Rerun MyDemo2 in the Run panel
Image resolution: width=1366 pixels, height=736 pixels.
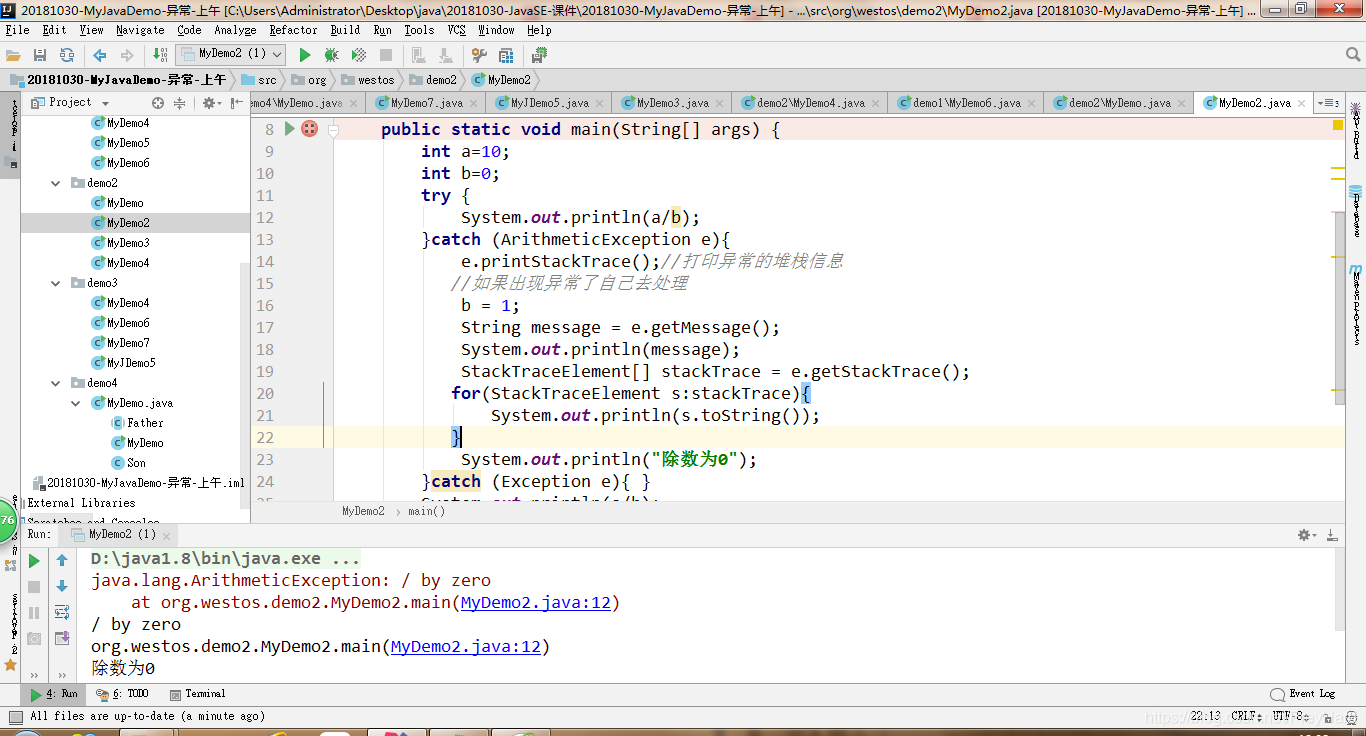point(34,561)
